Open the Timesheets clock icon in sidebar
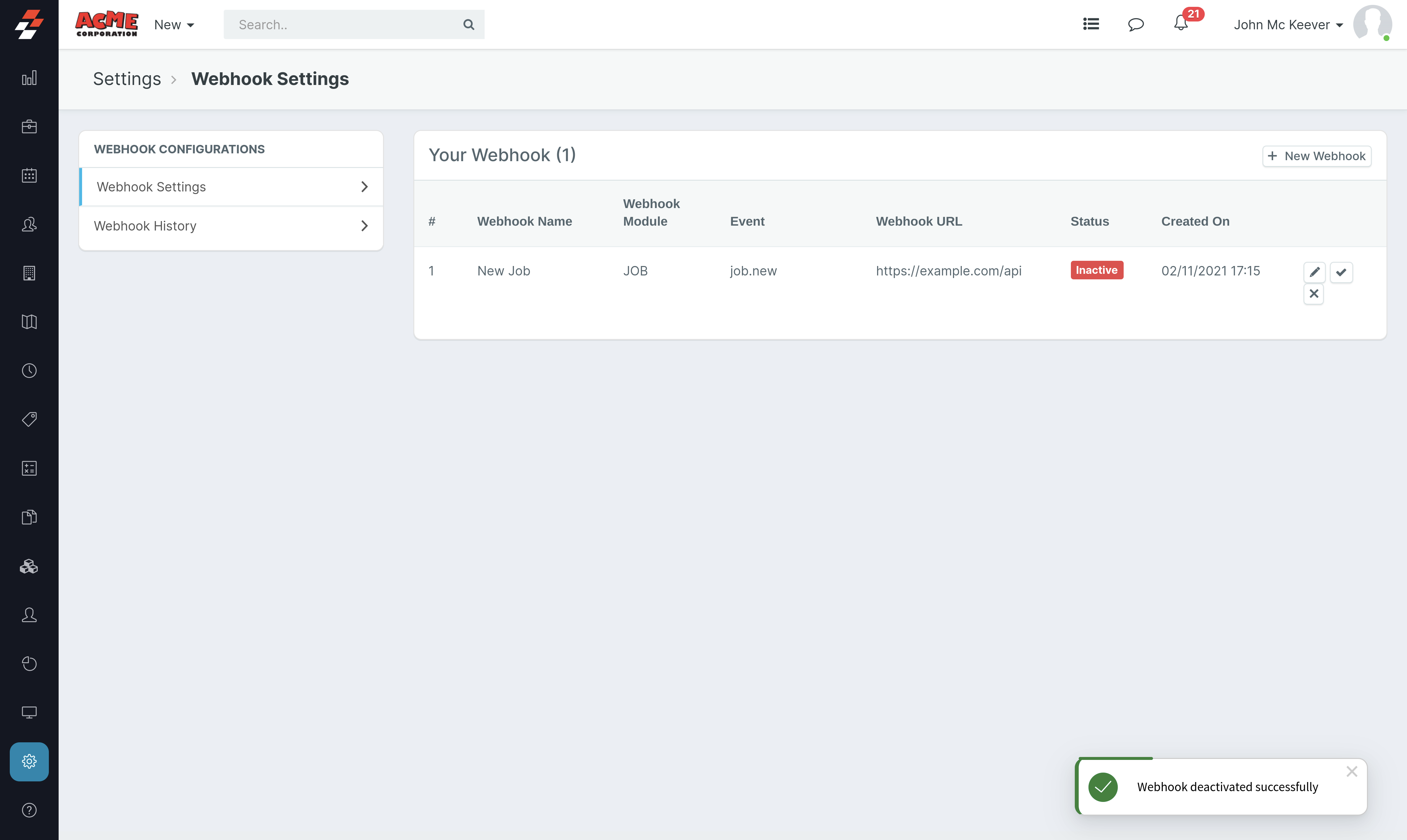This screenshot has height=840, width=1407. (29, 371)
